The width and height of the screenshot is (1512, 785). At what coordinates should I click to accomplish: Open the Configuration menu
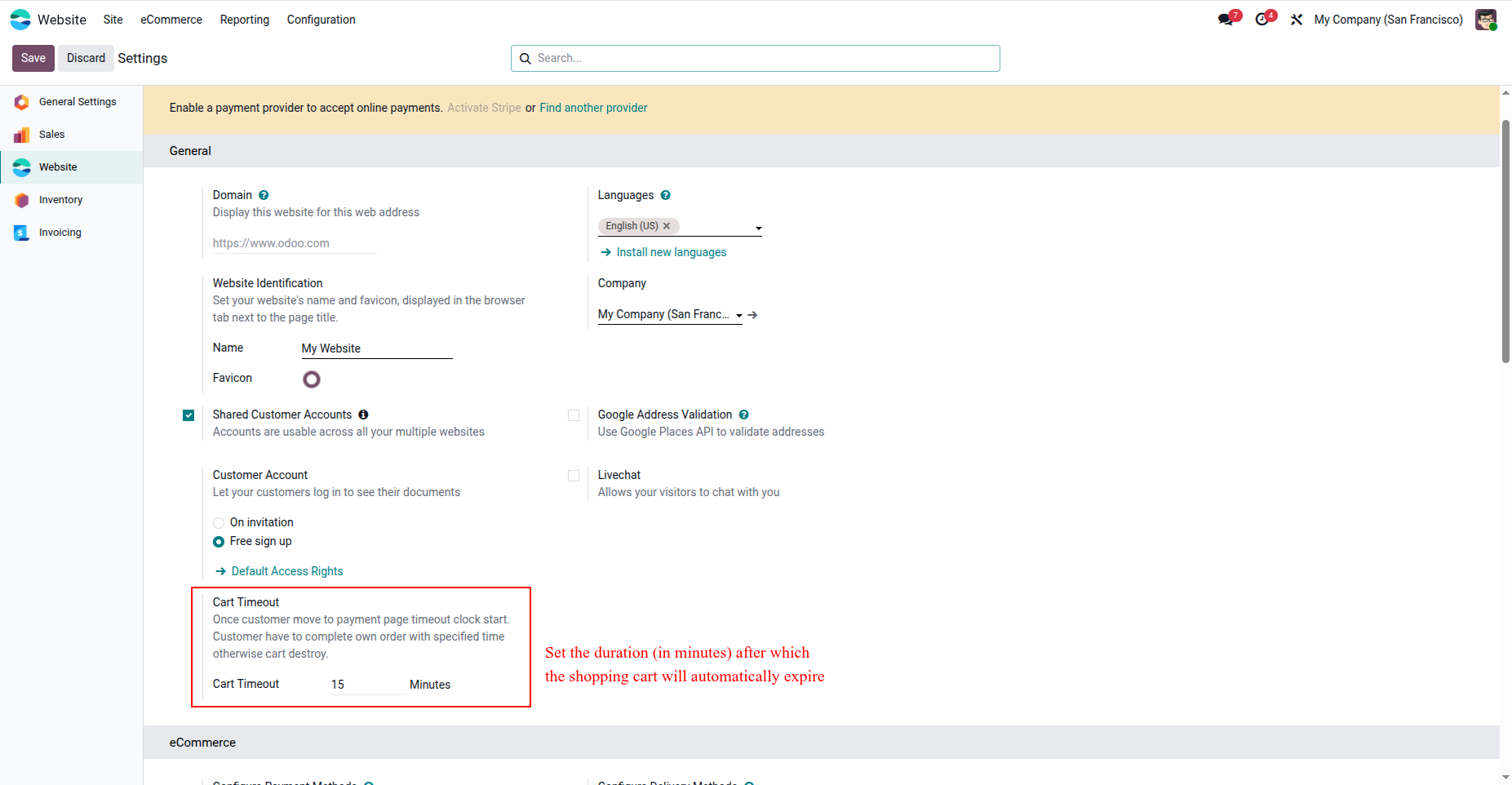[x=321, y=20]
